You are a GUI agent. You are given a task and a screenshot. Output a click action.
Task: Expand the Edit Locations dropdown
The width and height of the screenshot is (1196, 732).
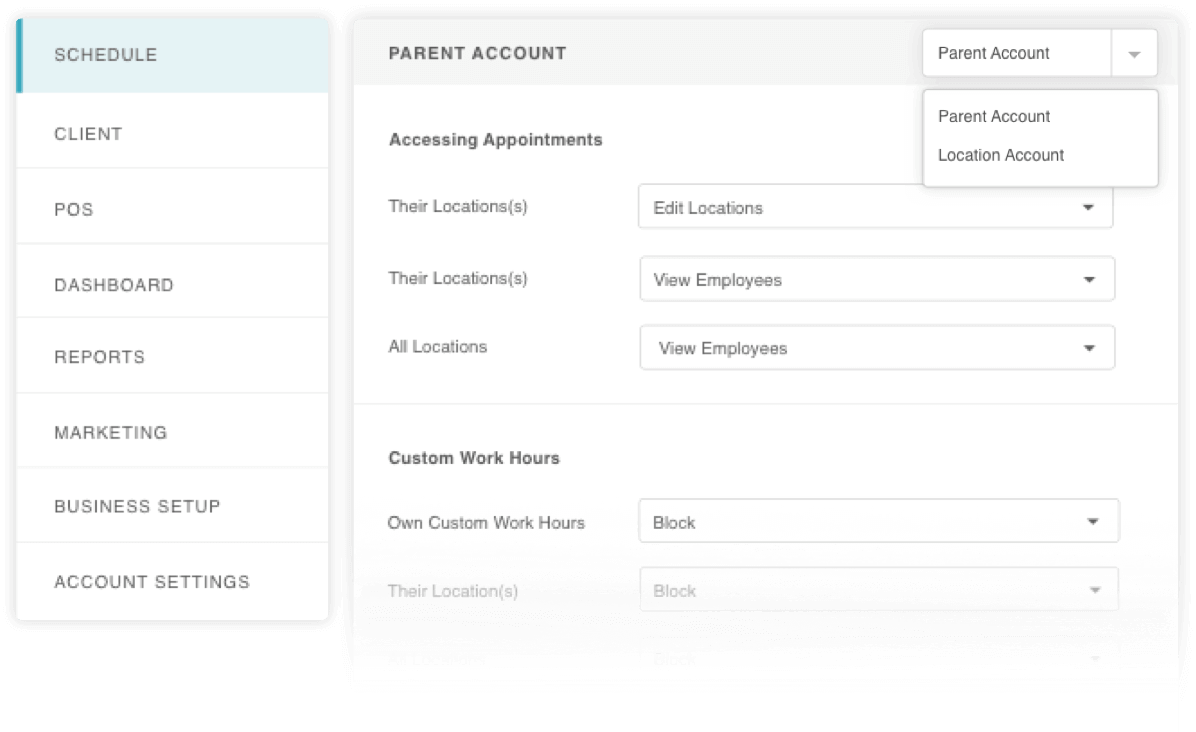click(876, 207)
